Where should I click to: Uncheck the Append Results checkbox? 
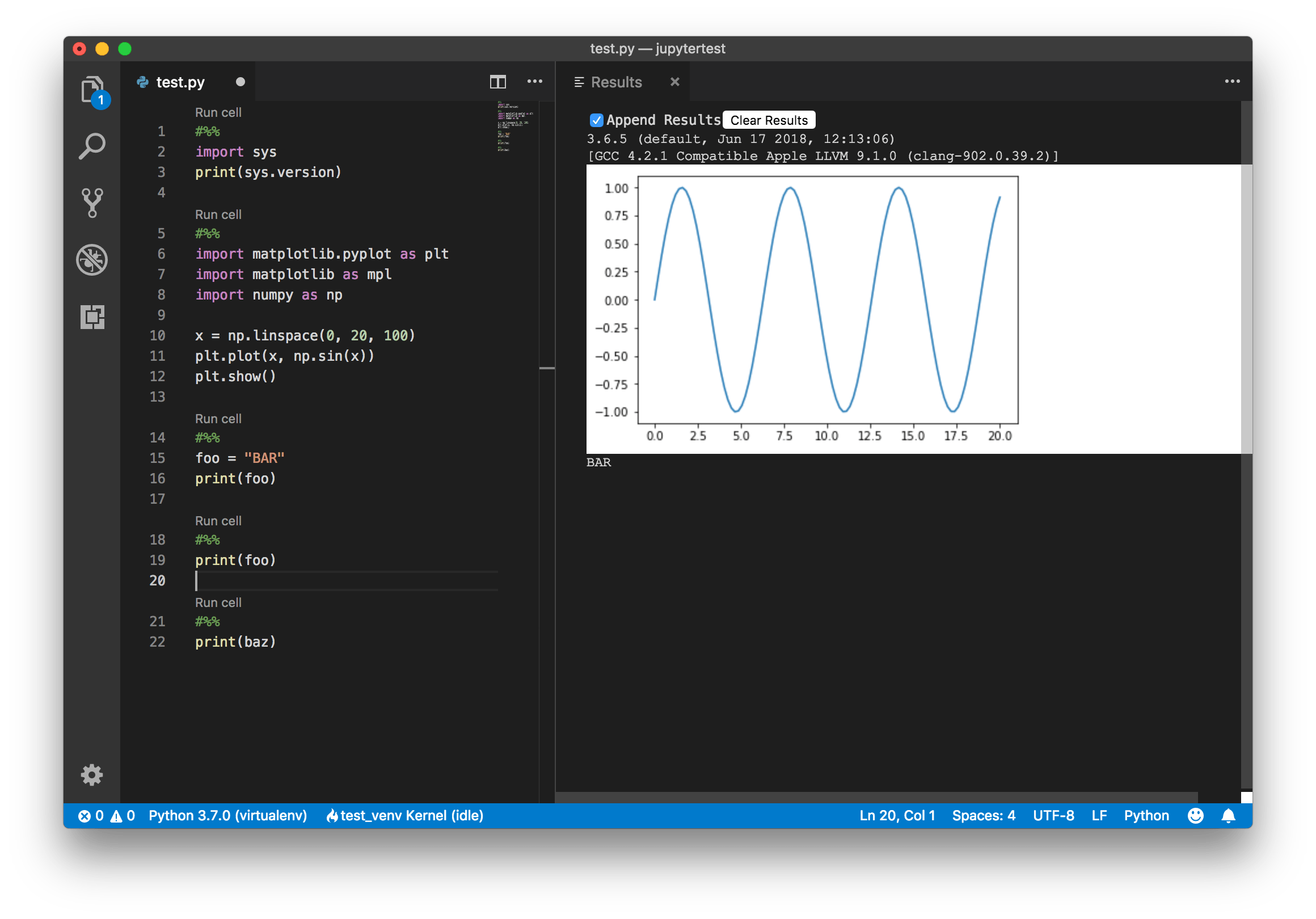pyautogui.click(x=597, y=120)
